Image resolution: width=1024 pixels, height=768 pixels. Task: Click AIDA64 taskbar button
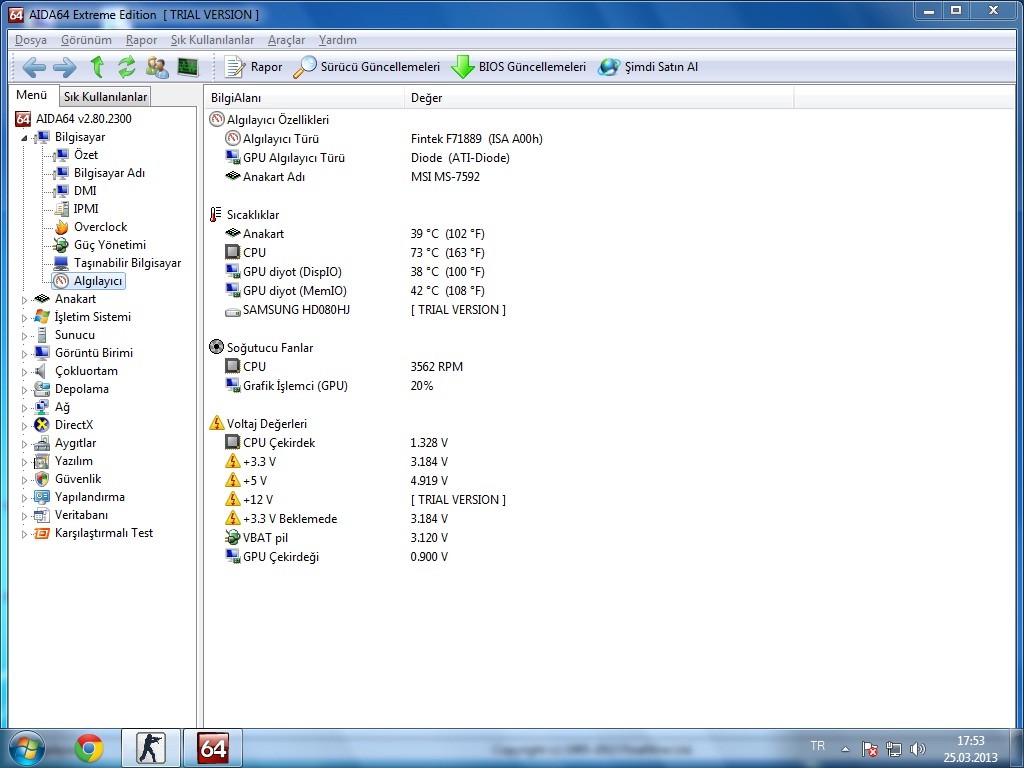click(213, 748)
